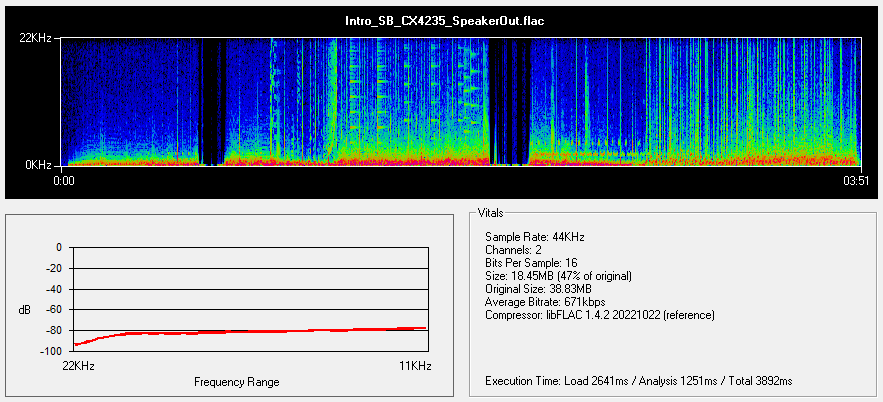Select the Compressor libFLAC 1.4.2 line
Screen dimensions: 883x402
coord(600,315)
